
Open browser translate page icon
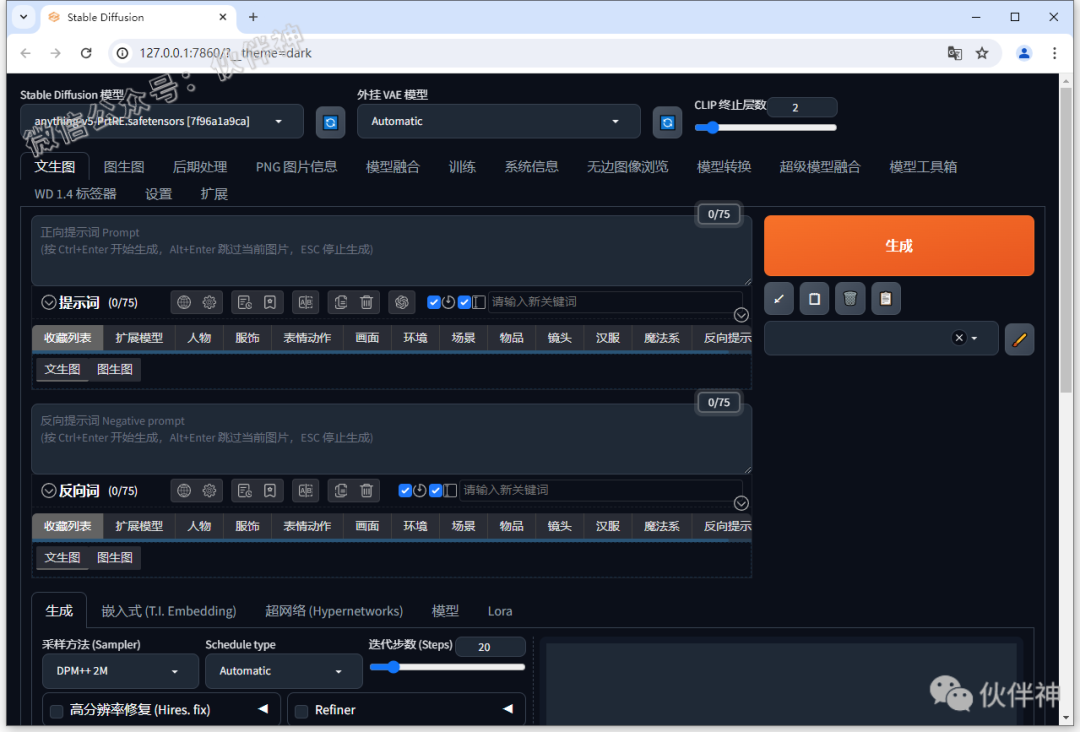point(954,53)
